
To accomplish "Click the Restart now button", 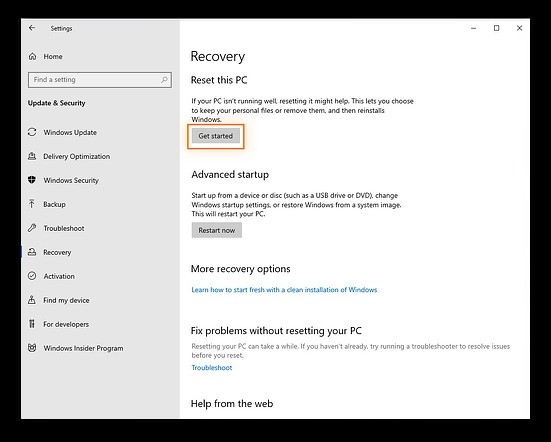I will 217,230.
